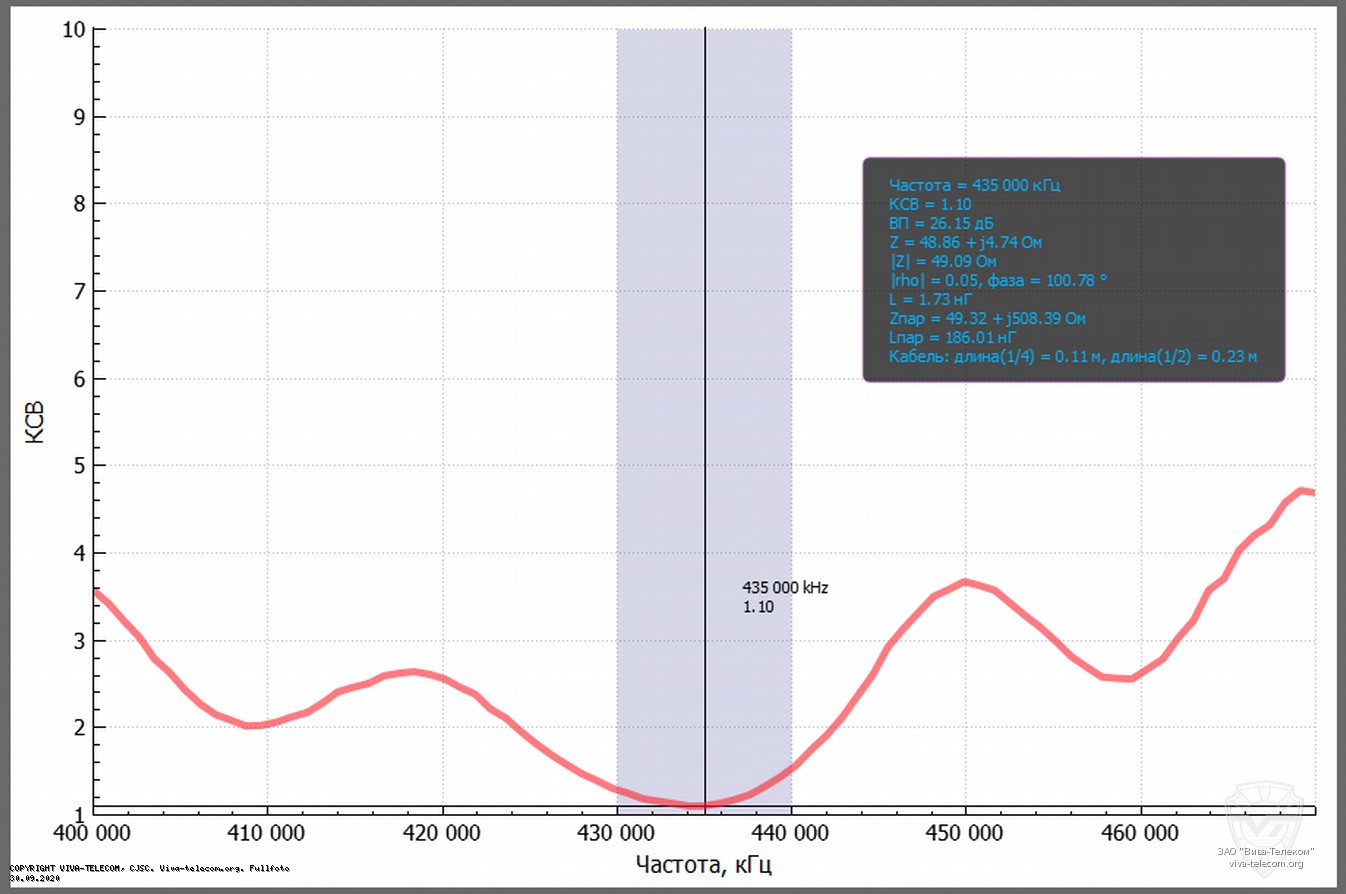Click the 5 tick label on y-axis
The height and width of the screenshot is (894, 1346).
click(x=76, y=466)
